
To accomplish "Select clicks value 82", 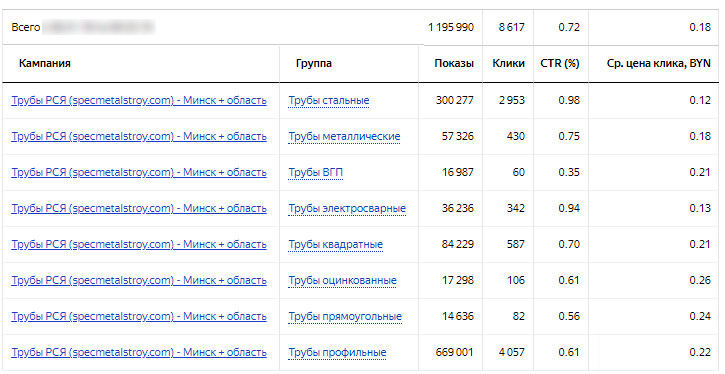I will tap(519, 317).
